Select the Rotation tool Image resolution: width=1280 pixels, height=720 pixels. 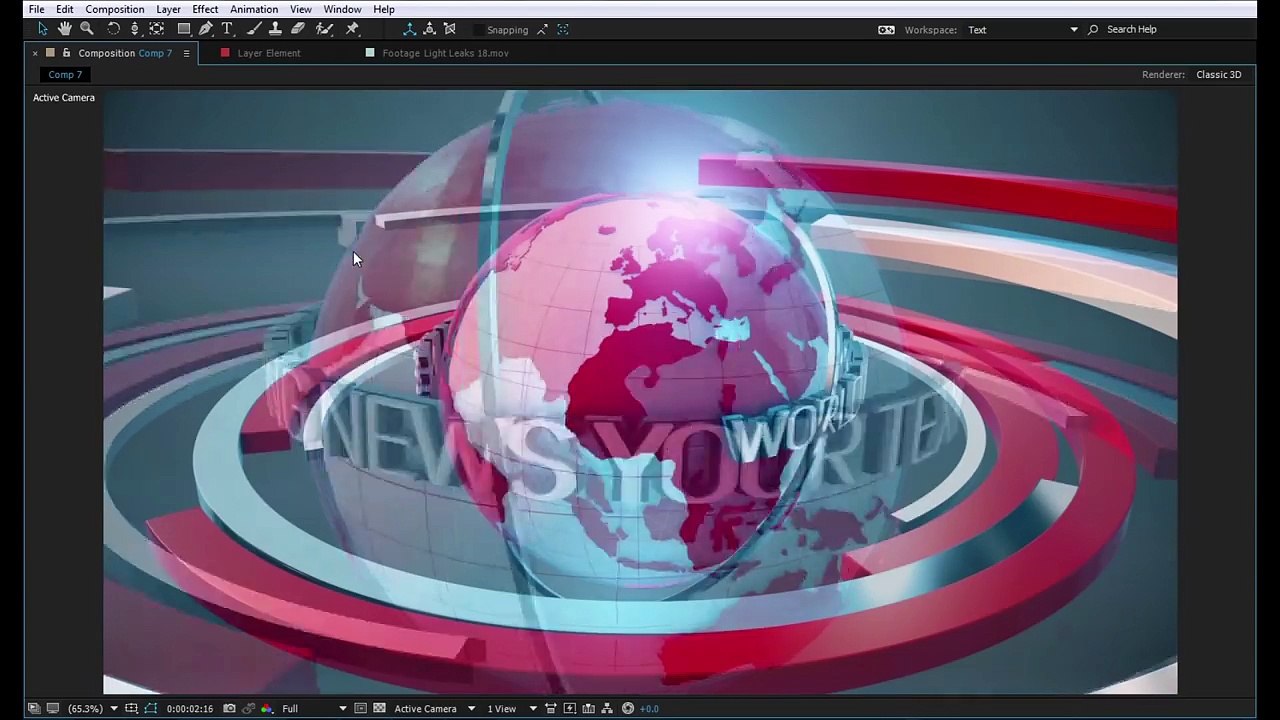(x=113, y=29)
